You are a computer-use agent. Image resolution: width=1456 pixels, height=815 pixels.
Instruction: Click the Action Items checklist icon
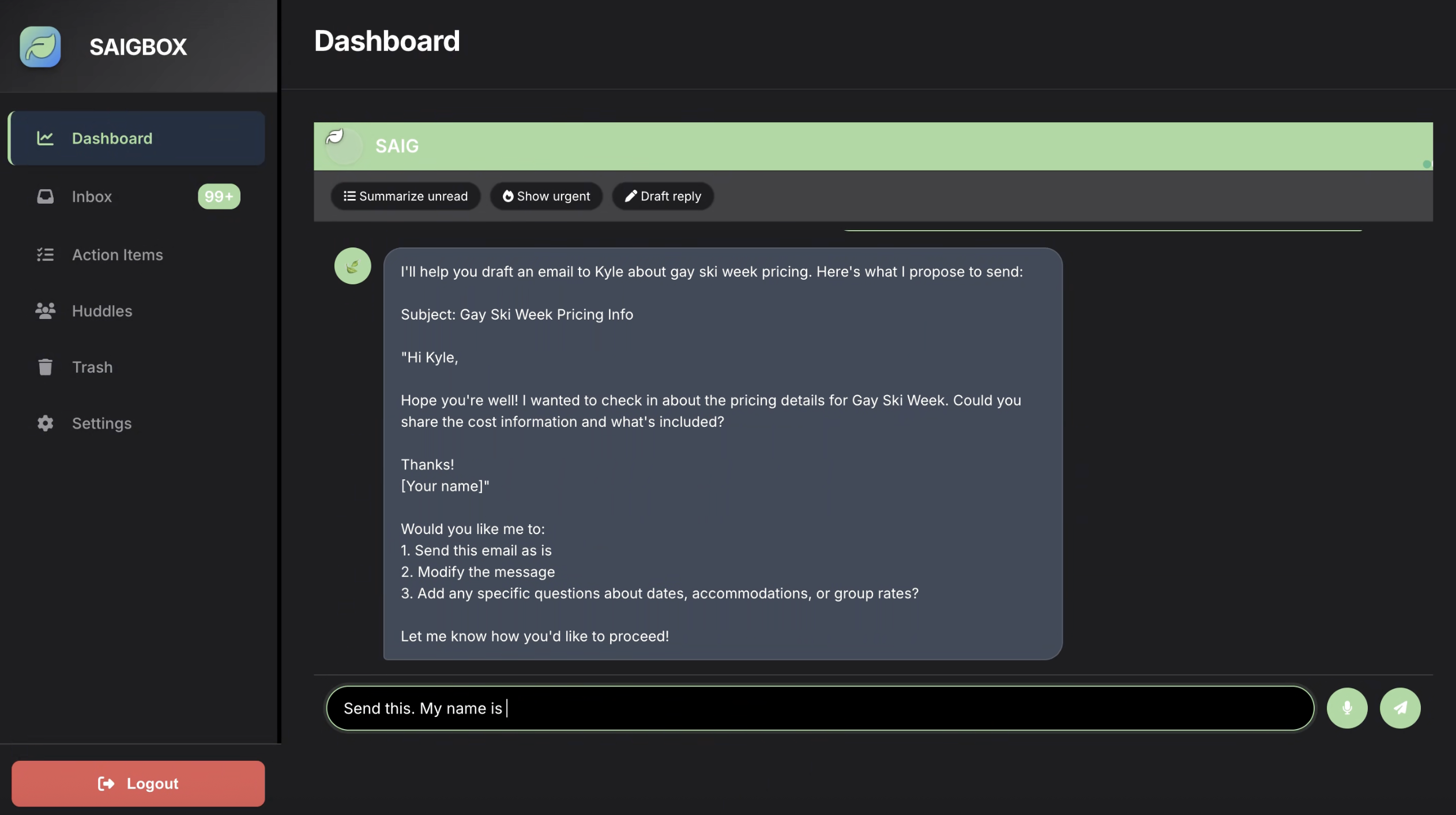(x=45, y=254)
